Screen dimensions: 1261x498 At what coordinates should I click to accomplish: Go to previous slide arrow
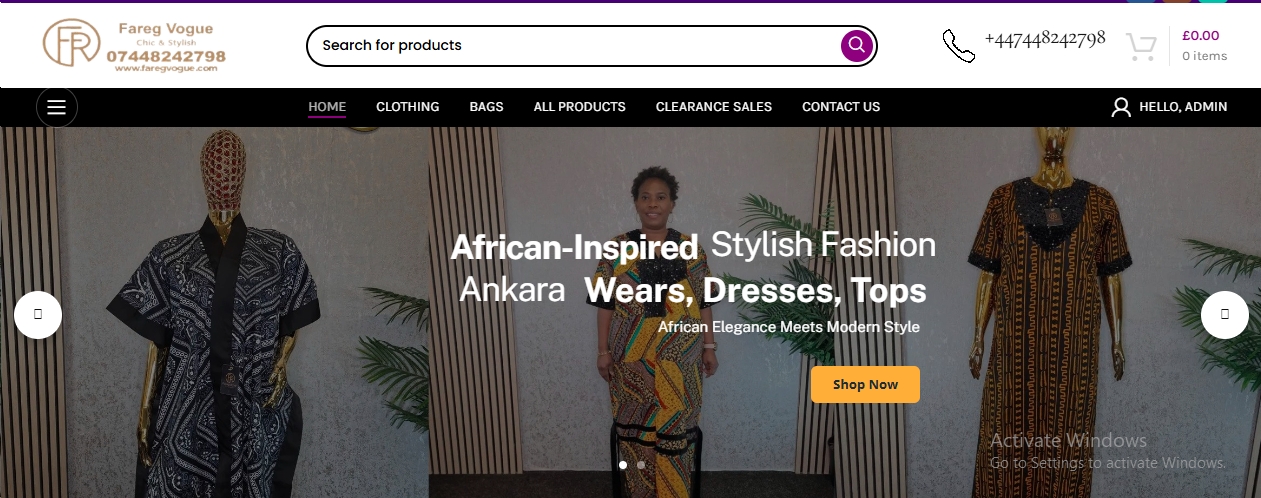[38, 315]
